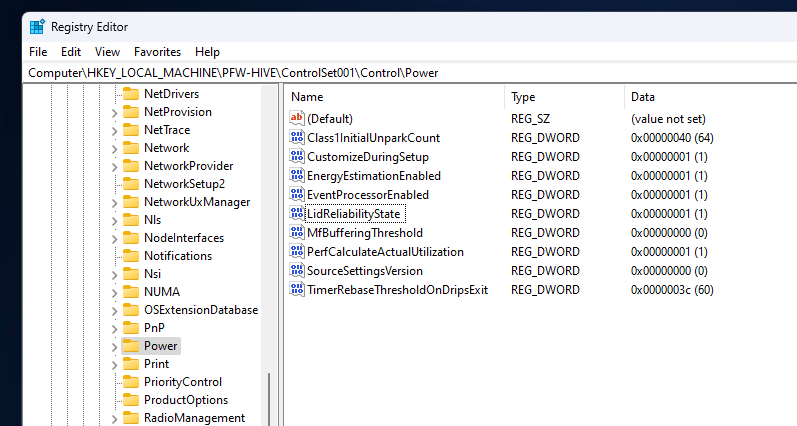Screen dimensions: 797x426
Task: Expand the NetProvision key
Action: click(x=114, y=113)
